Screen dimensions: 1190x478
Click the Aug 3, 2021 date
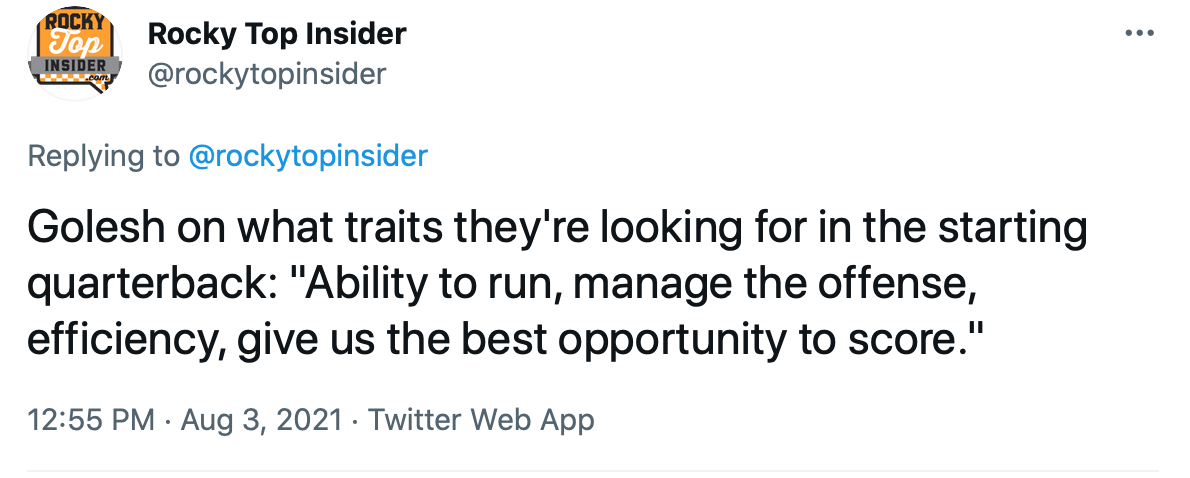tap(264, 419)
